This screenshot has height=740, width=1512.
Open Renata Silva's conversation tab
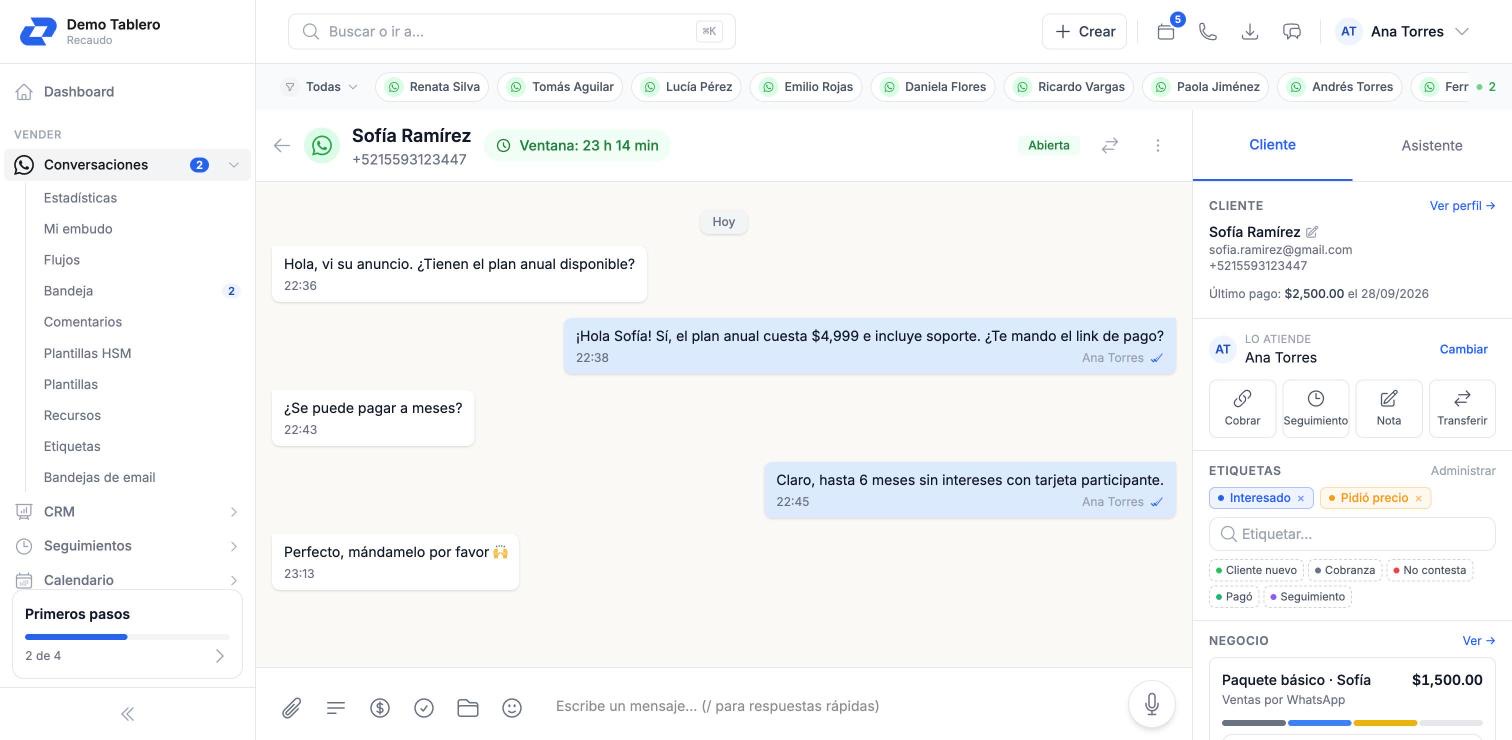[433, 87]
